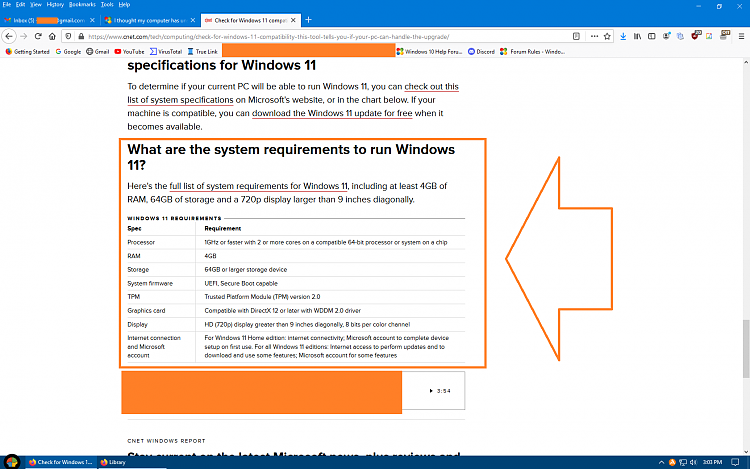Click the scrollbar up arrow
This screenshot has width=750, height=469.
pyautogui.click(x=746, y=63)
